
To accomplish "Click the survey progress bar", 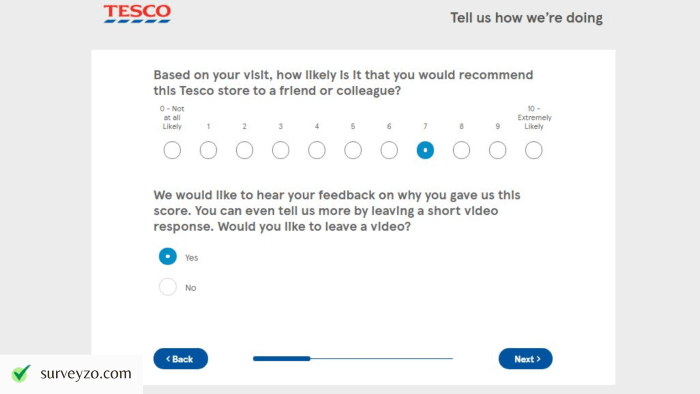I will (x=353, y=358).
